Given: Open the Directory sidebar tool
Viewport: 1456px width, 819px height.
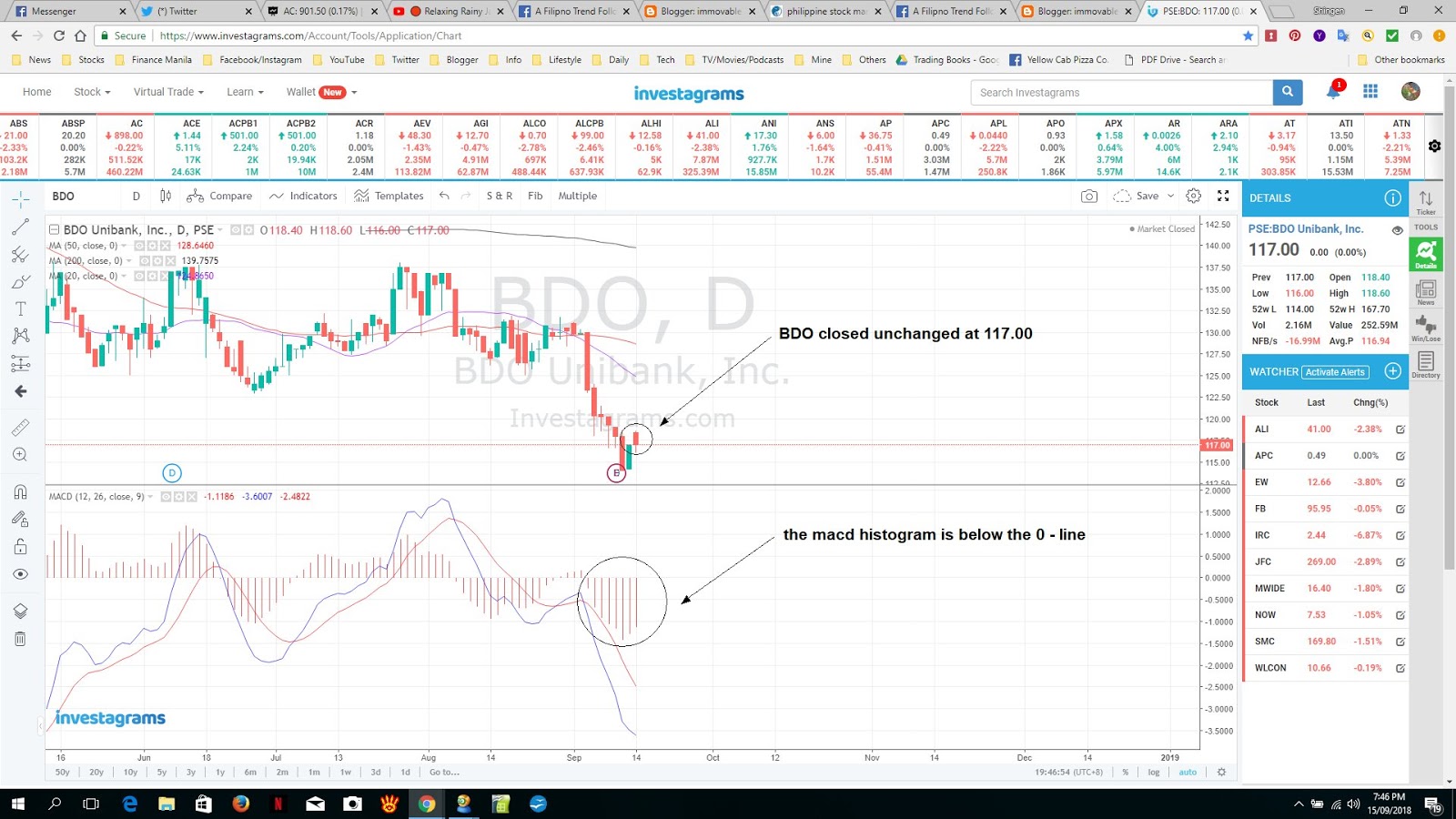Looking at the screenshot, I should [1426, 365].
